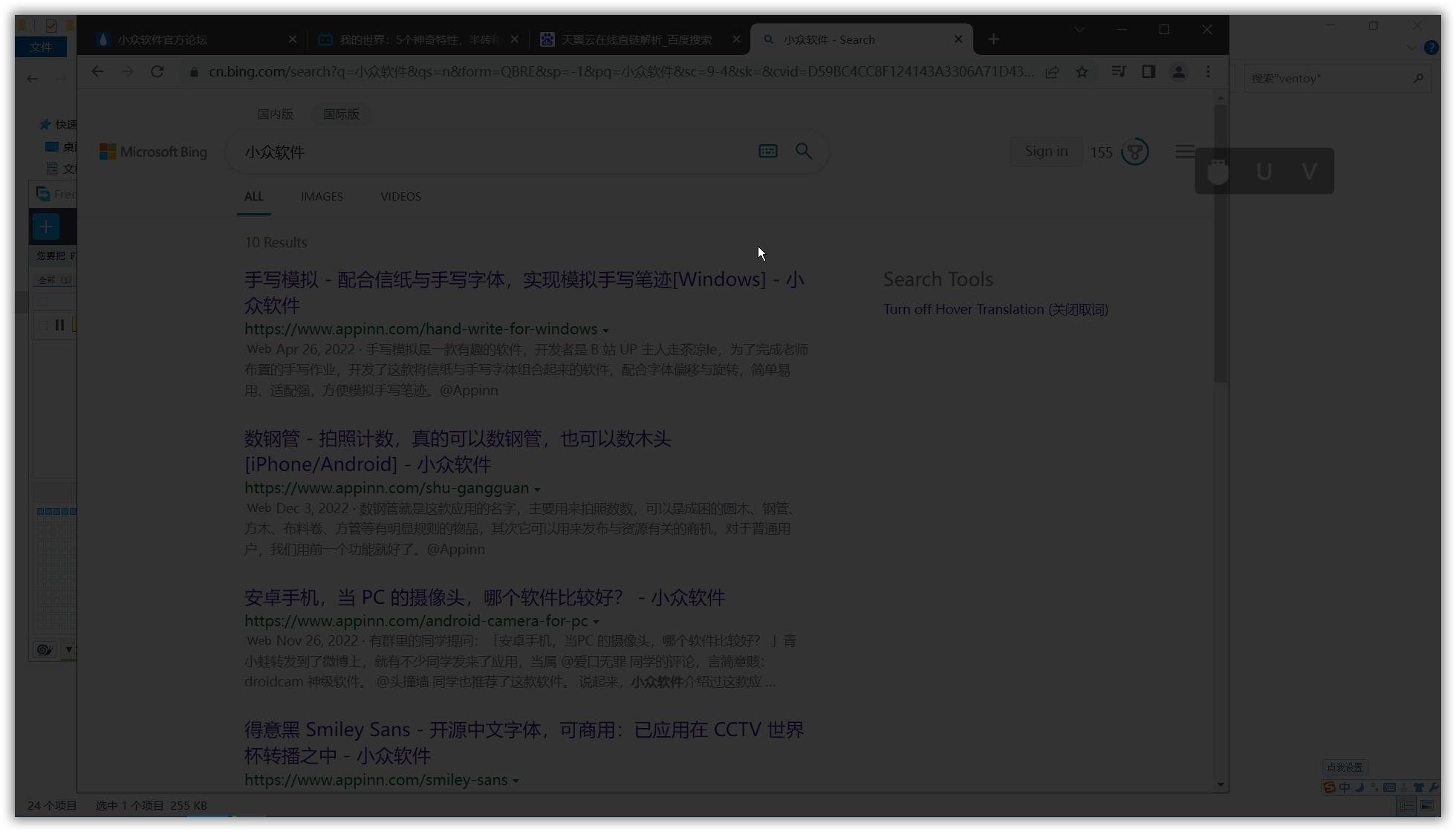Click the Sign in button
The width and height of the screenshot is (1456, 832).
coord(1045,152)
